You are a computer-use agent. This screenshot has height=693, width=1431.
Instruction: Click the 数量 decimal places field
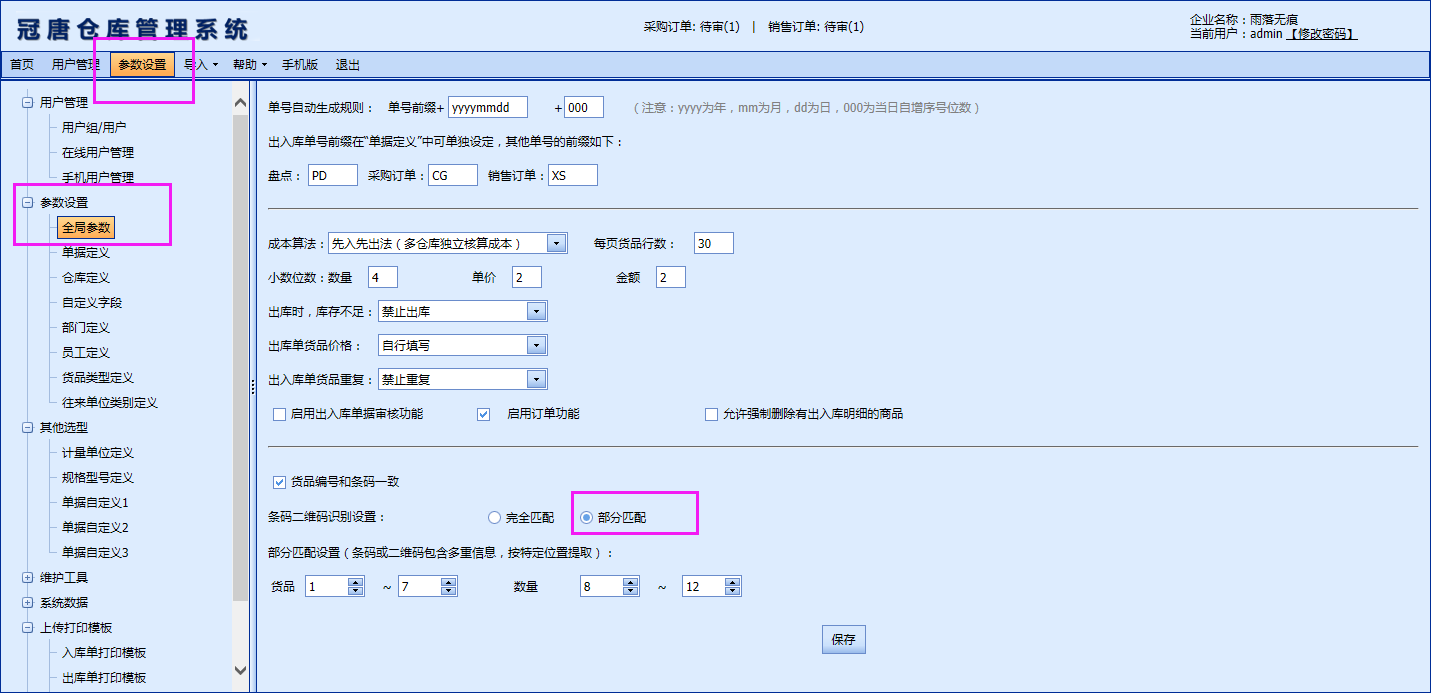pos(383,277)
